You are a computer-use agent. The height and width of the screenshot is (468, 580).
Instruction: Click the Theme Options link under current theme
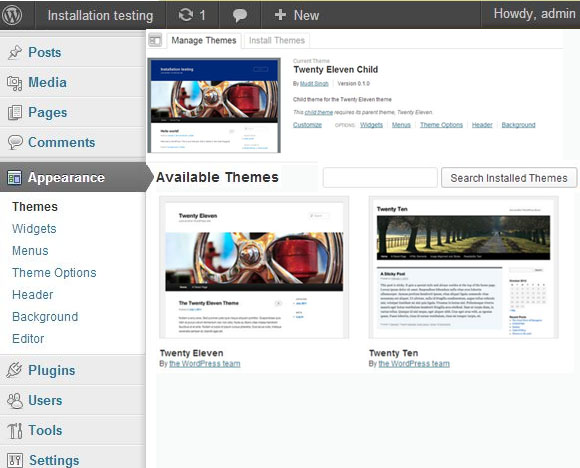pyautogui.click(x=441, y=125)
